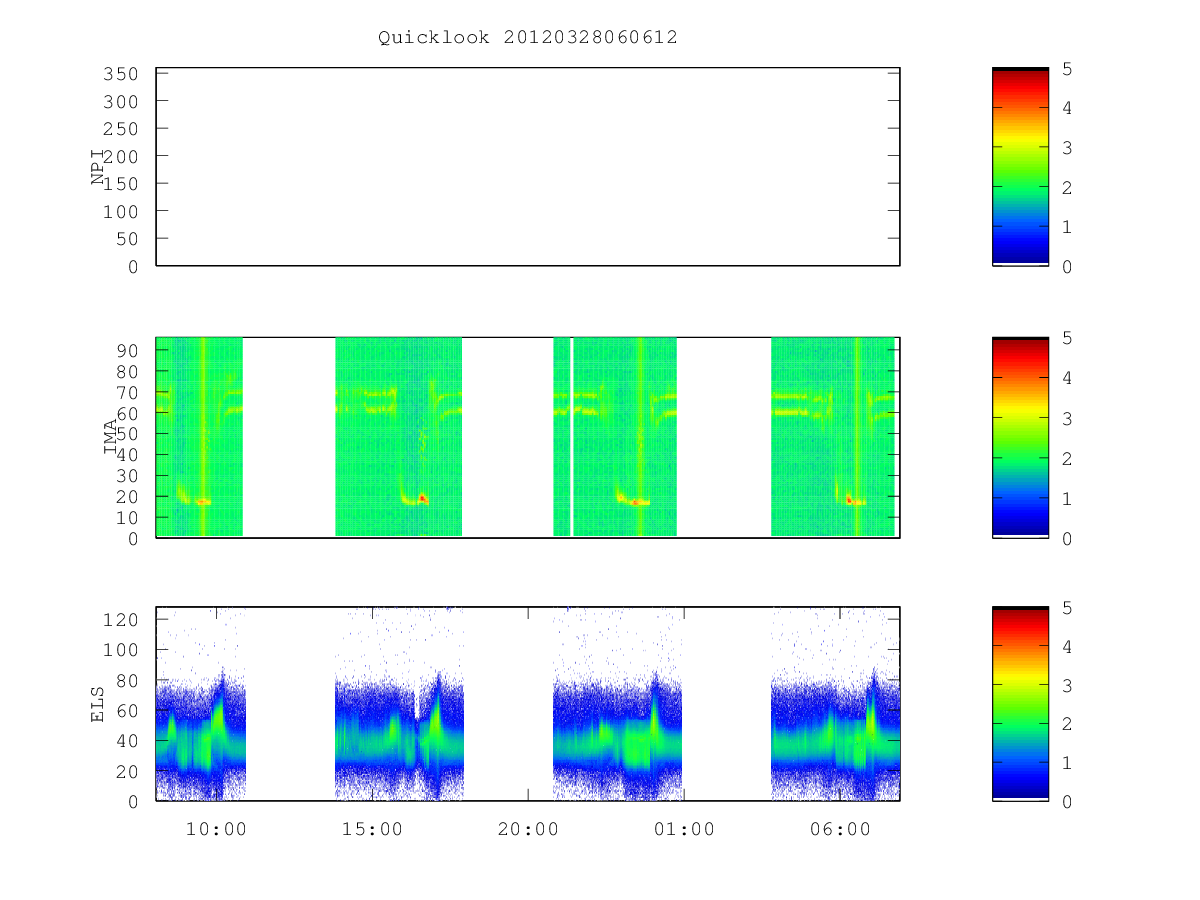The width and height of the screenshot is (1200, 900).
Task: Click the 15:00 time axis label
Action: coord(372,829)
